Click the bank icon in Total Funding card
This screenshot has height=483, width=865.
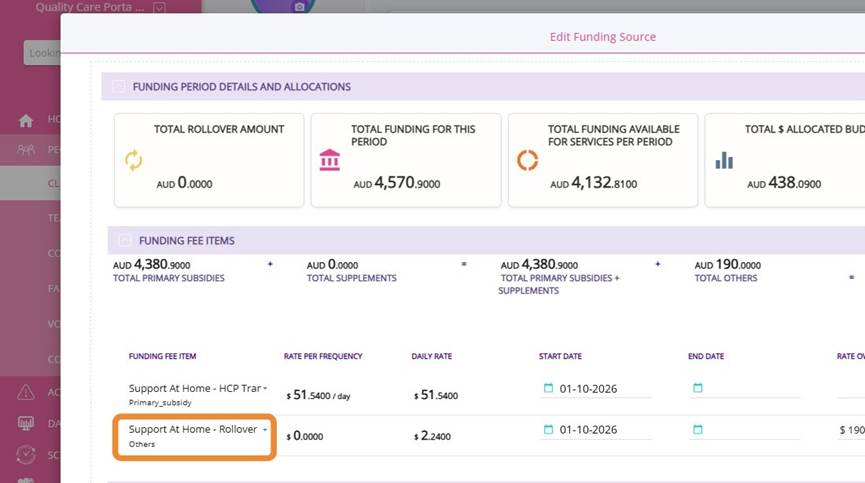[x=330, y=160]
